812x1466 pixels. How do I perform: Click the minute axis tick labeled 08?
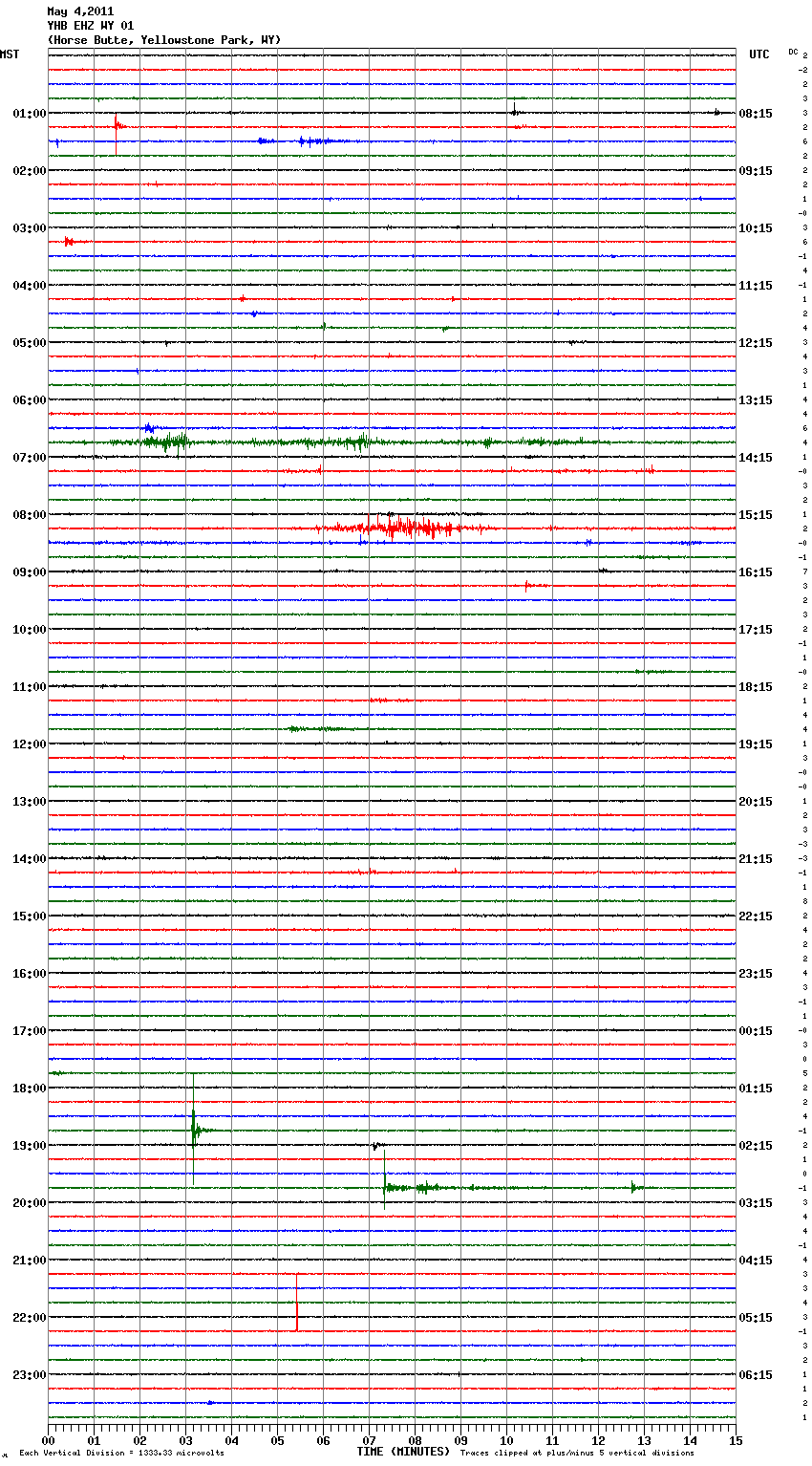415,1440
